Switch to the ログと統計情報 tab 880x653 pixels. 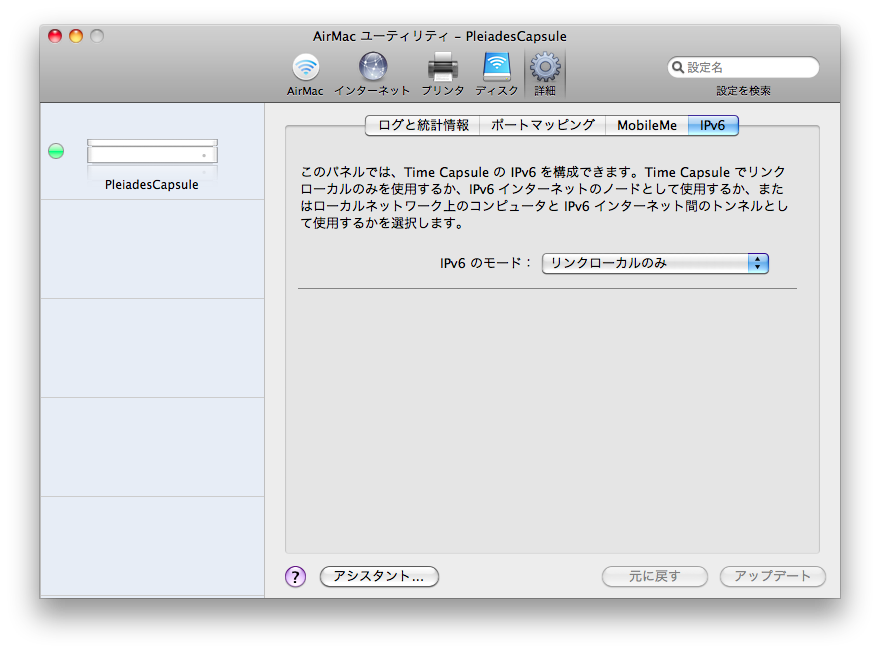[423, 125]
